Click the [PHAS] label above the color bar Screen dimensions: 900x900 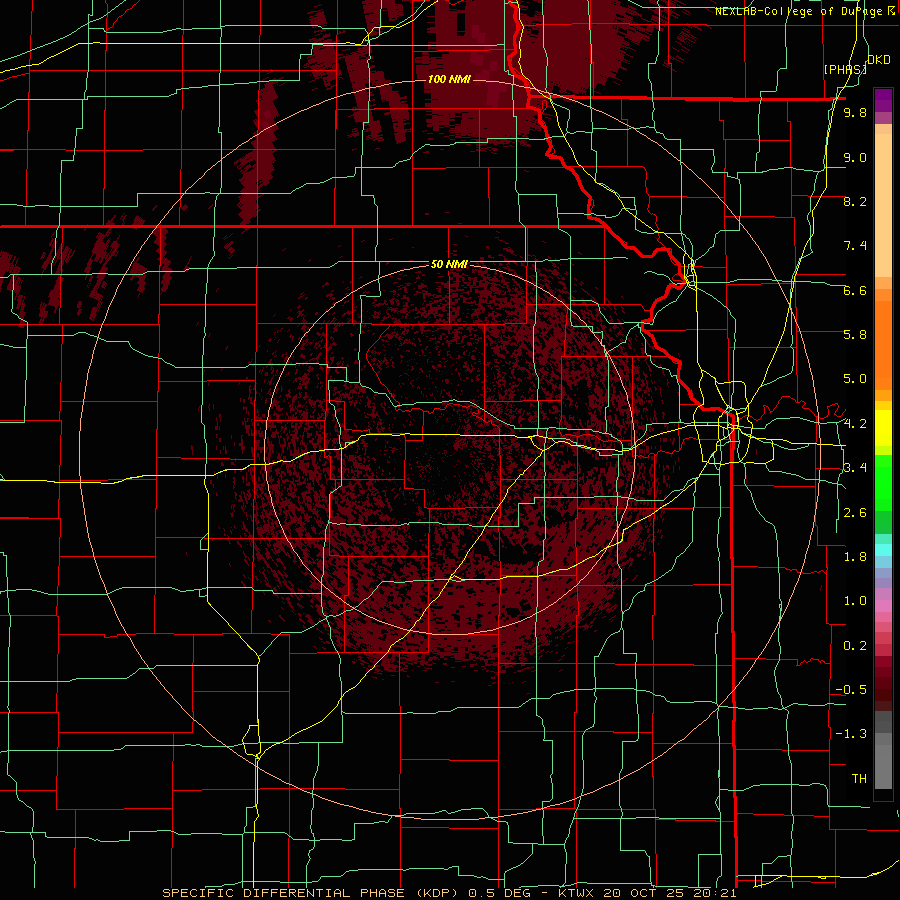[x=845, y=69]
